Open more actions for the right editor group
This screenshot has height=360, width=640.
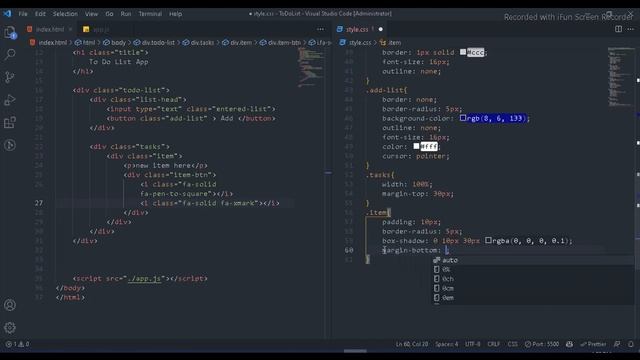click(x=631, y=29)
